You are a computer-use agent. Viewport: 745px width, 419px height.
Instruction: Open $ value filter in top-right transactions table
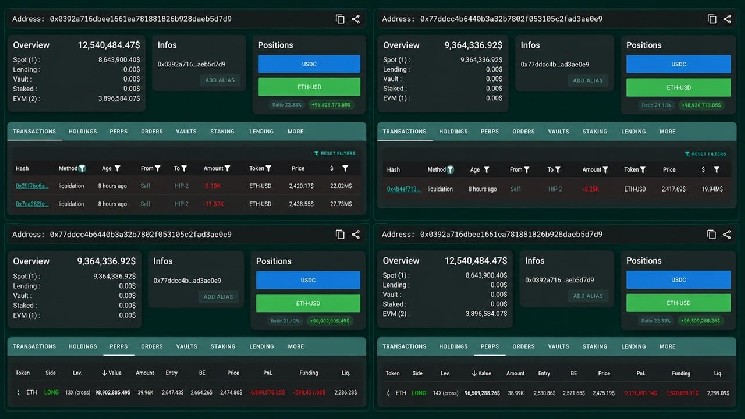point(716,170)
